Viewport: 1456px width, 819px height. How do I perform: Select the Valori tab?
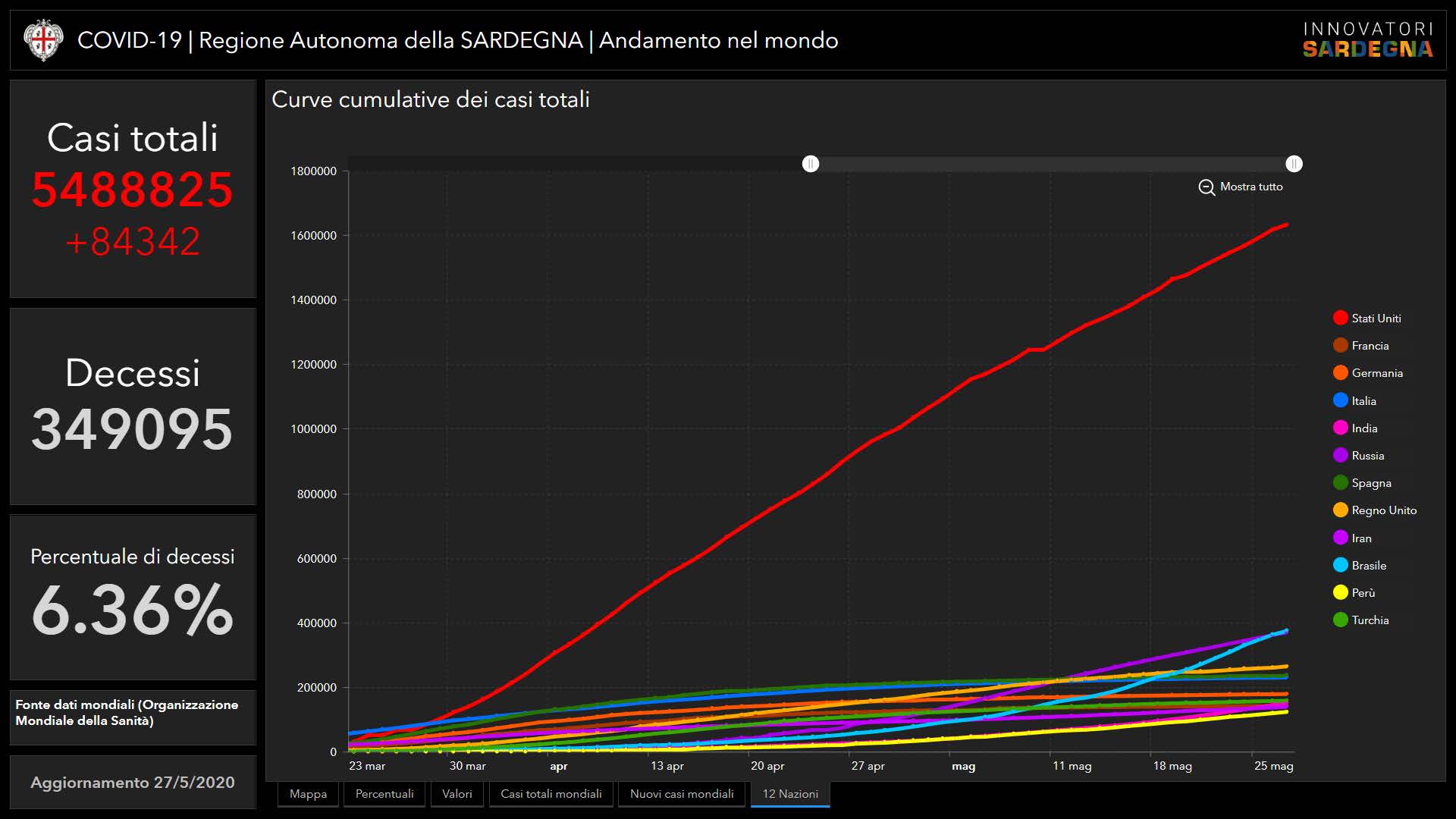point(457,794)
